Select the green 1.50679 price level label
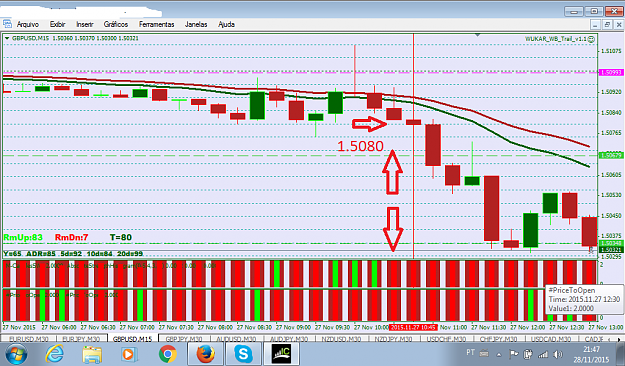The image size is (625, 366). 611,155
